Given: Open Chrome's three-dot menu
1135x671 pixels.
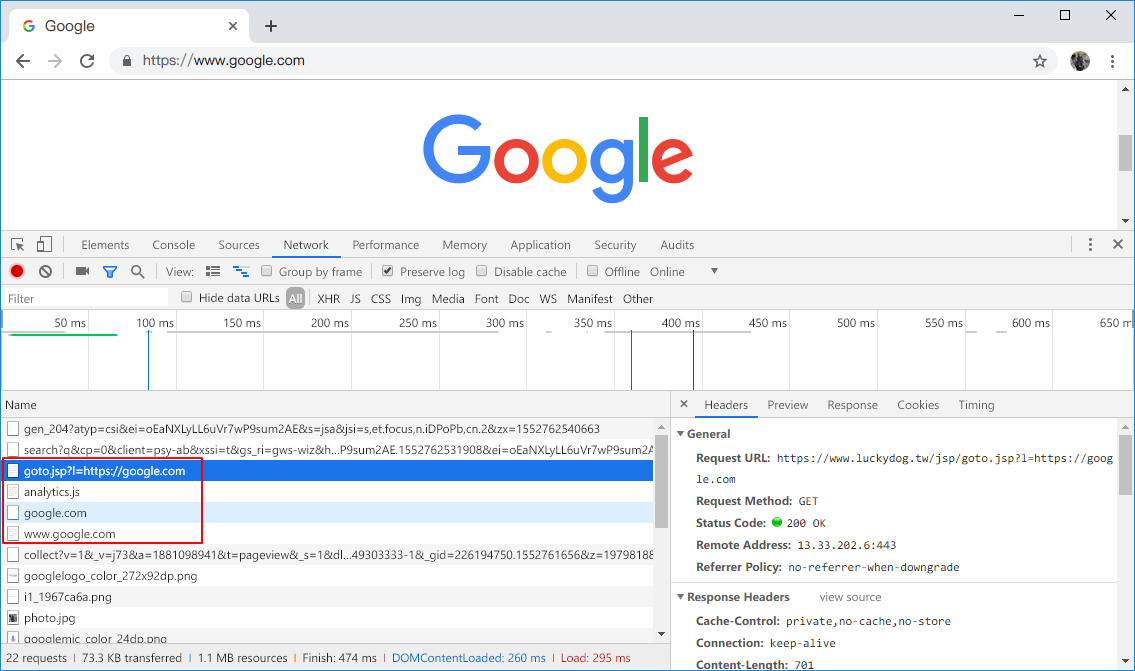Looking at the screenshot, I should click(1112, 61).
